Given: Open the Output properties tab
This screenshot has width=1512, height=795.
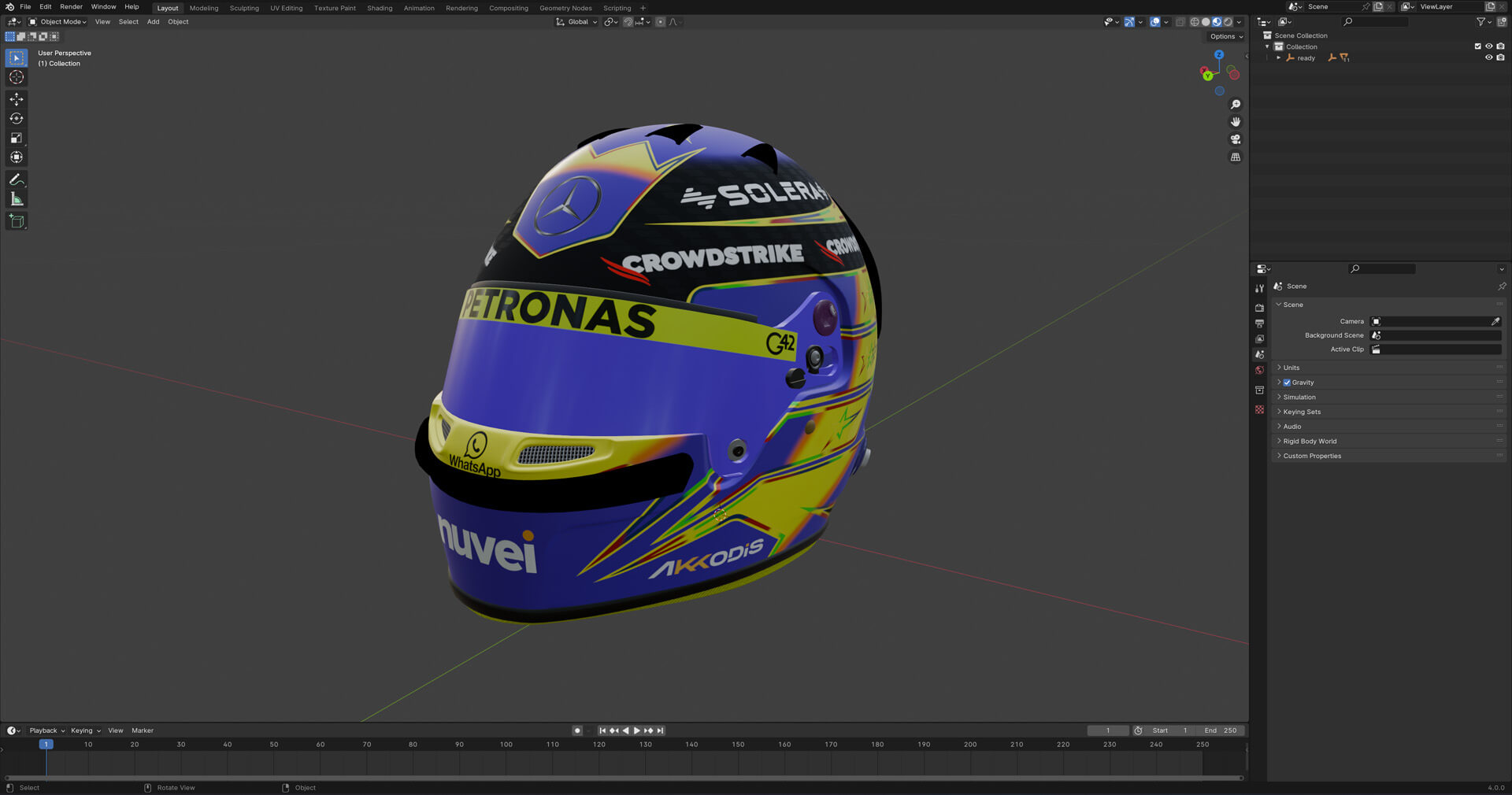Looking at the screenshot, I should 1259,324.
